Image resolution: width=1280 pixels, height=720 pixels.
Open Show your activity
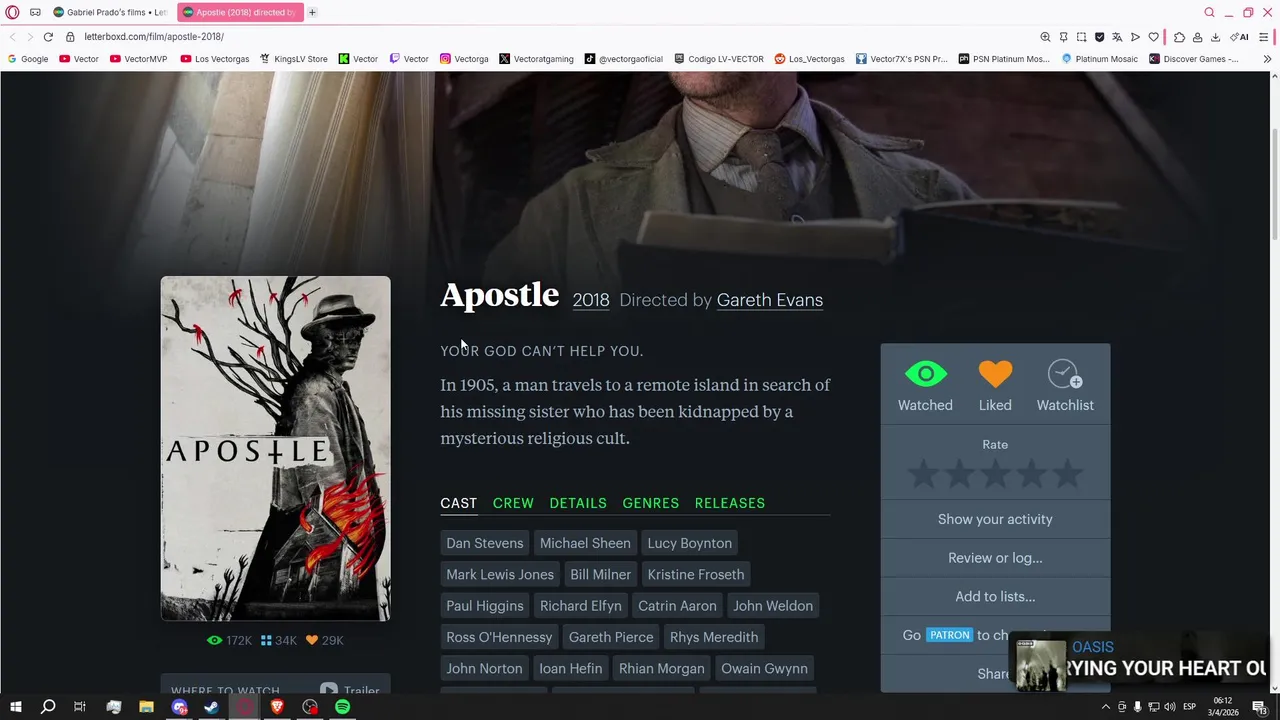pos(995,519)
